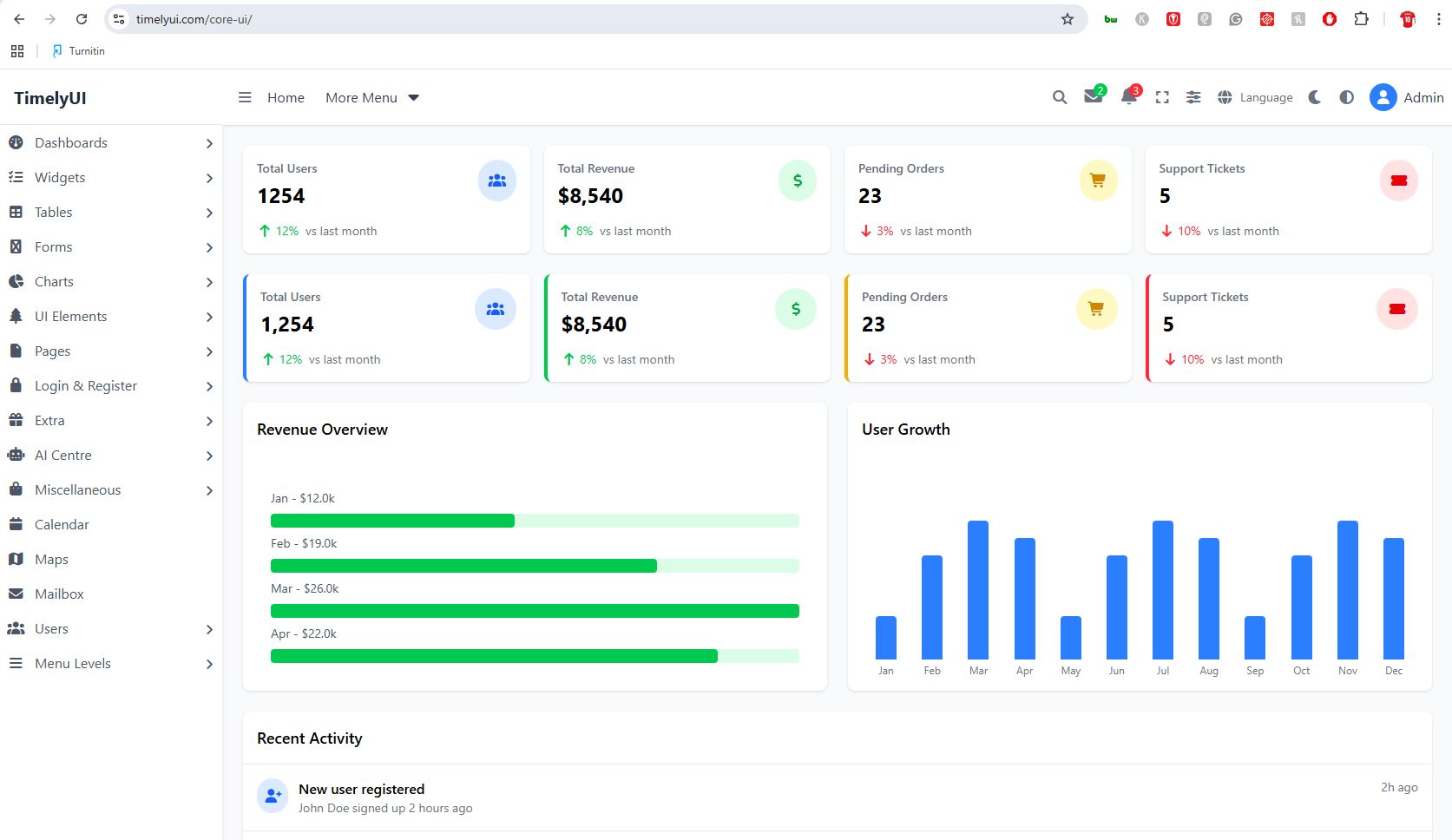The image size is (1452, 840).
Task: Expand the UI Elements sidebar section
Action: [111, 317]
